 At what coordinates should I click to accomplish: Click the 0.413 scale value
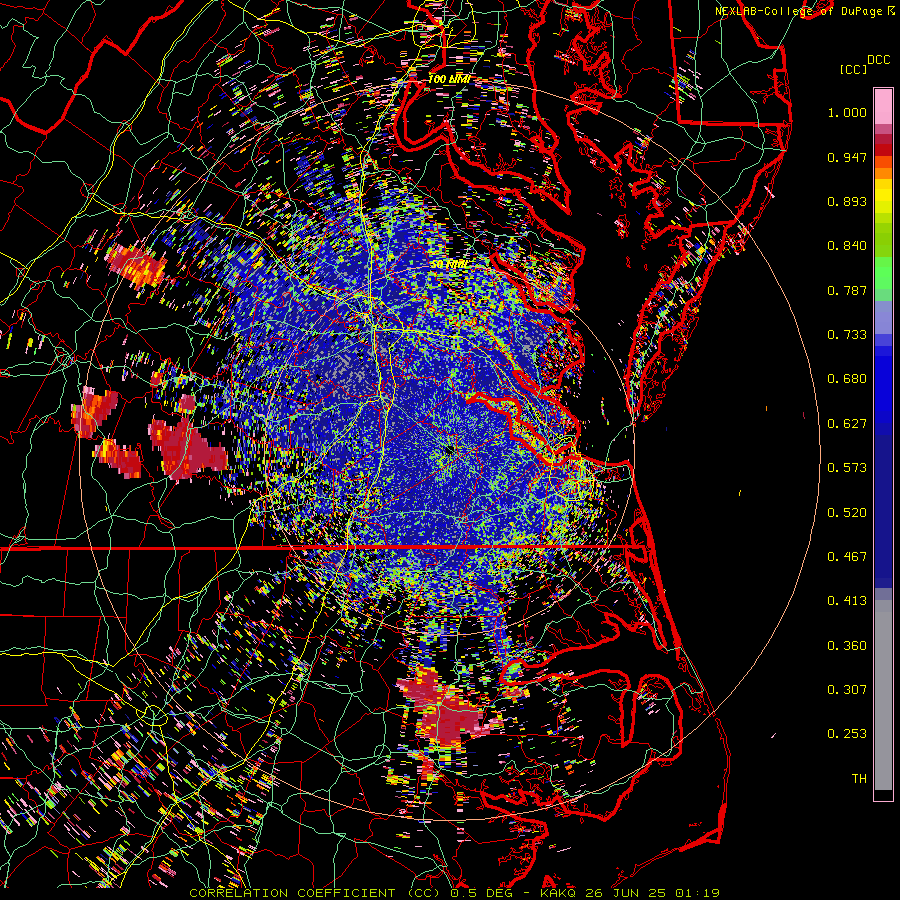(847, 601)
